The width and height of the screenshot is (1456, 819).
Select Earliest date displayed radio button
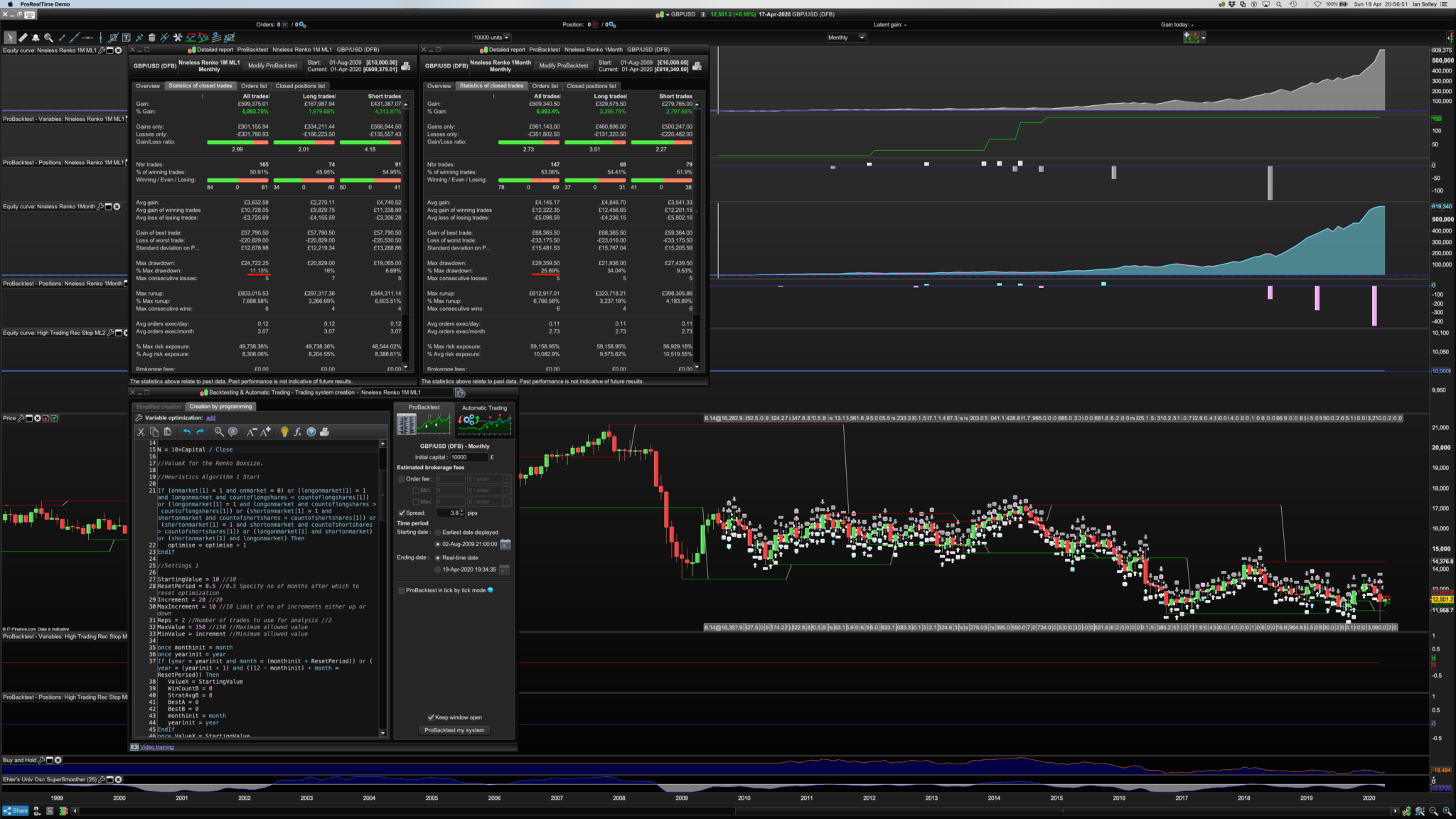437,532
